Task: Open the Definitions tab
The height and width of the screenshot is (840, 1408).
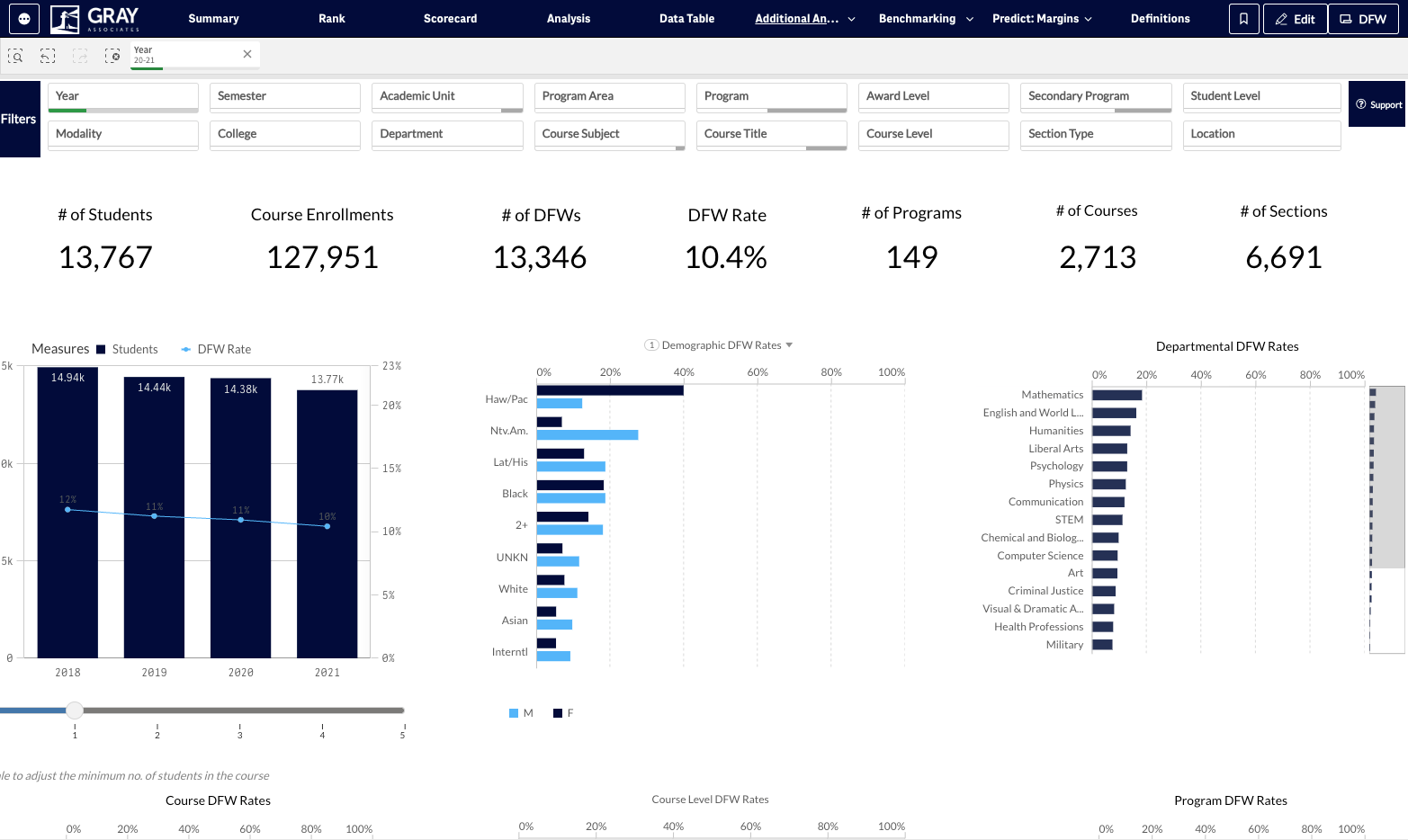Action: click(x=1160, y=19)
